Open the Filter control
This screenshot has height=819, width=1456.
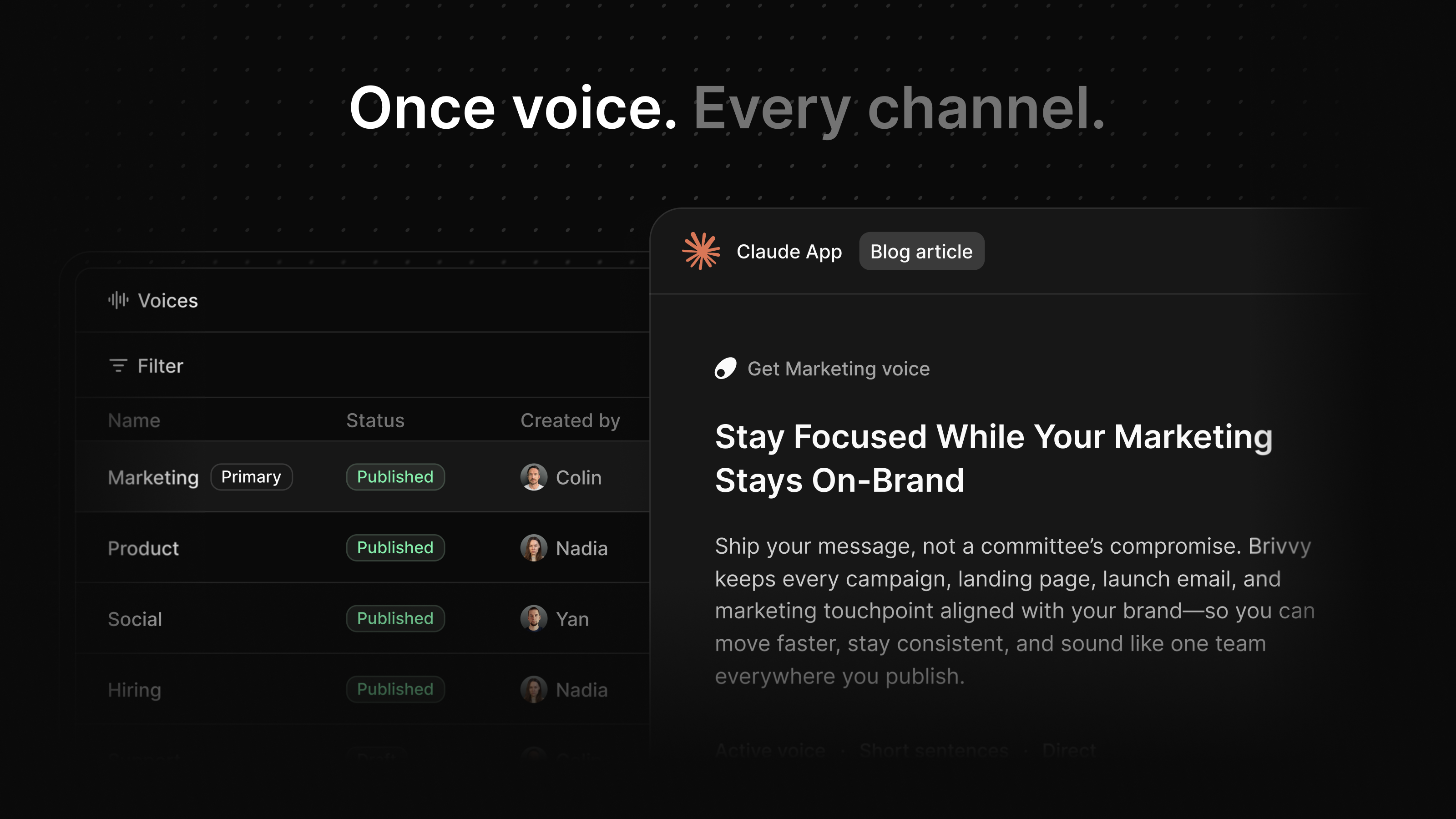(160, 366)
